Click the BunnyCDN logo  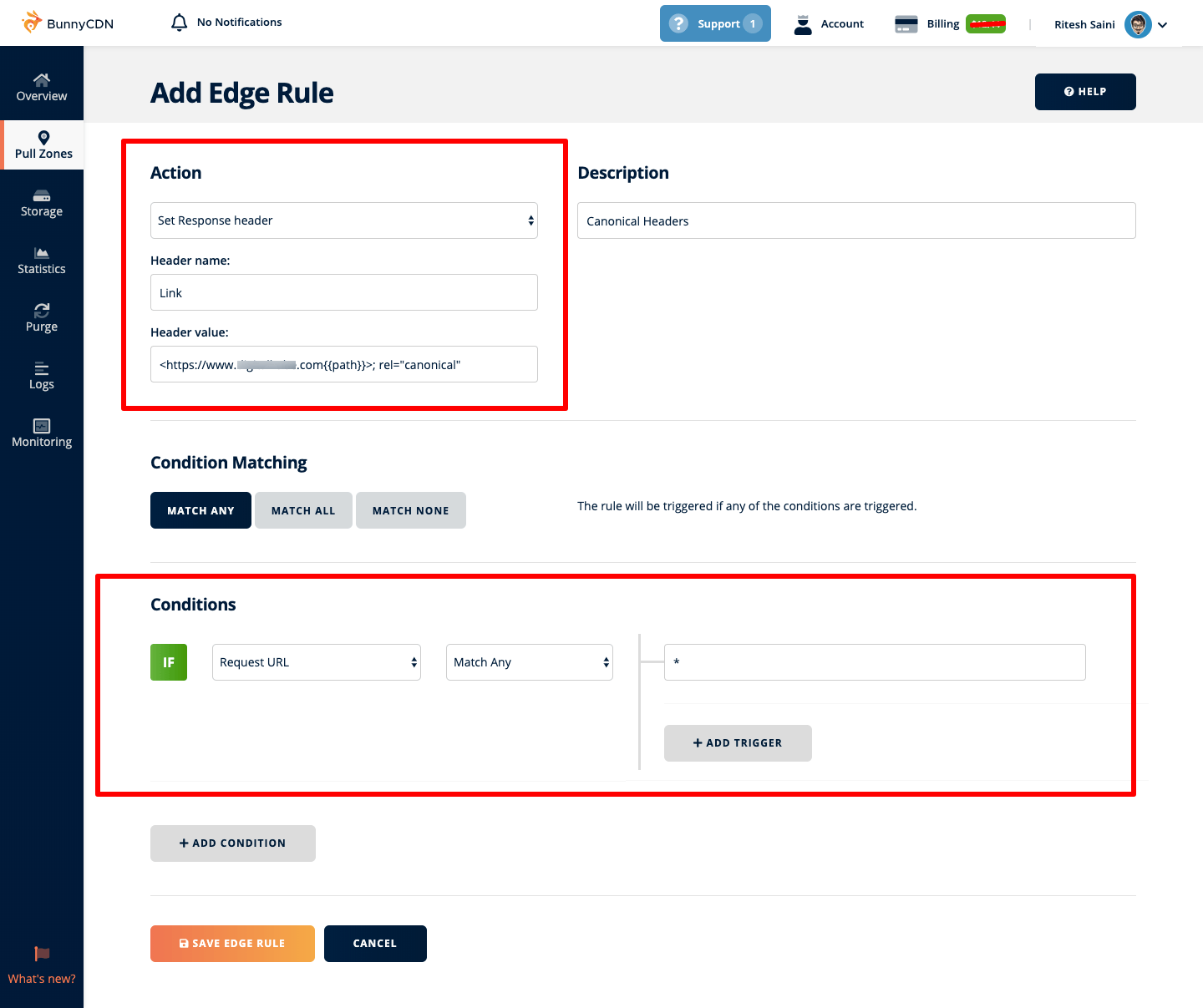pyautogui.click(x=67, y=23)
